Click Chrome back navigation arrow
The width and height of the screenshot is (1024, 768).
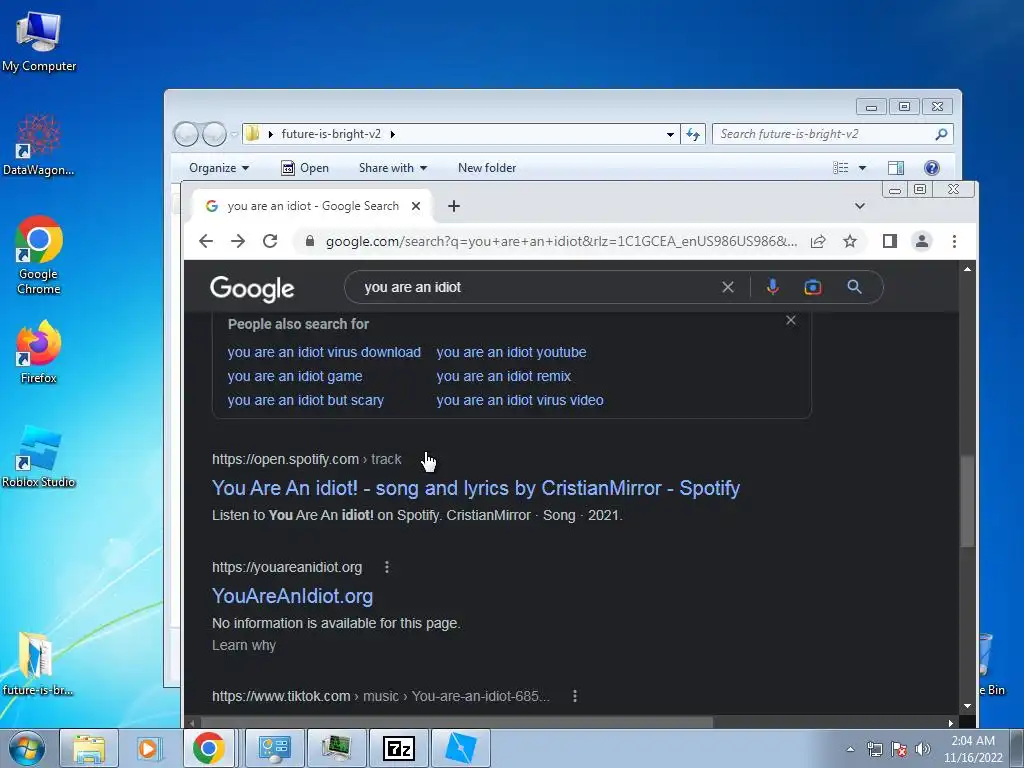coord(206,241)
